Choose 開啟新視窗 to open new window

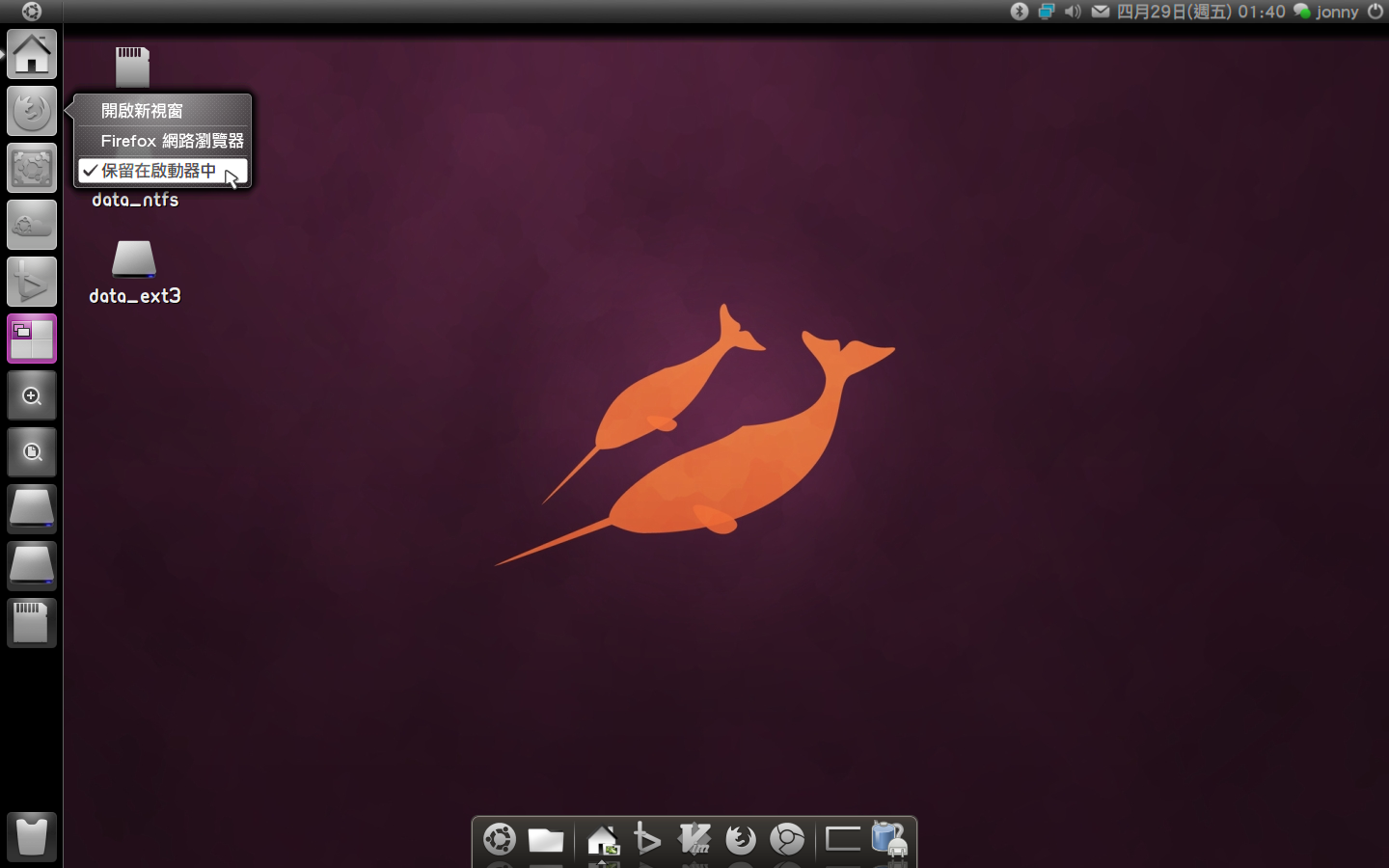tap(163, 111)
